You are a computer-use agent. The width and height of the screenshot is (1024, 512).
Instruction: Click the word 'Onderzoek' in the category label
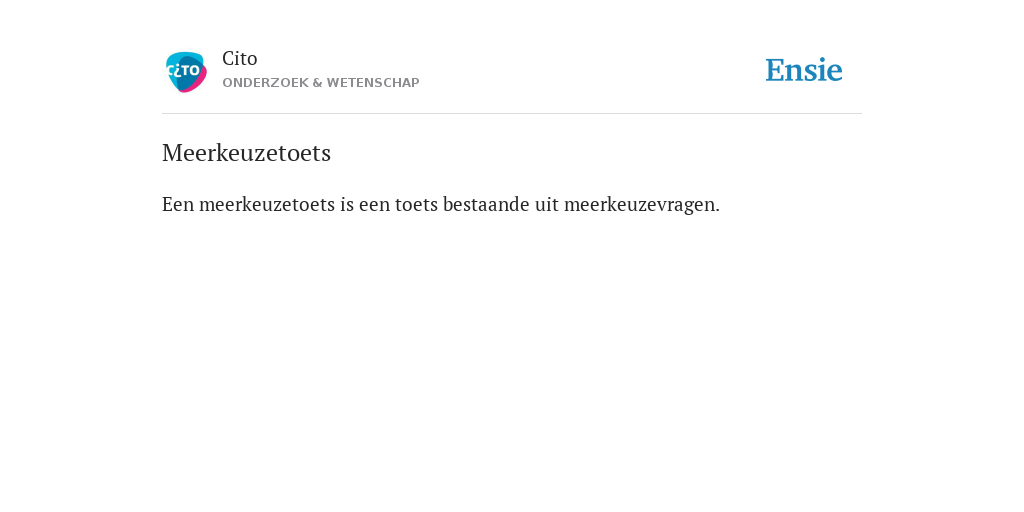point(265,83)
